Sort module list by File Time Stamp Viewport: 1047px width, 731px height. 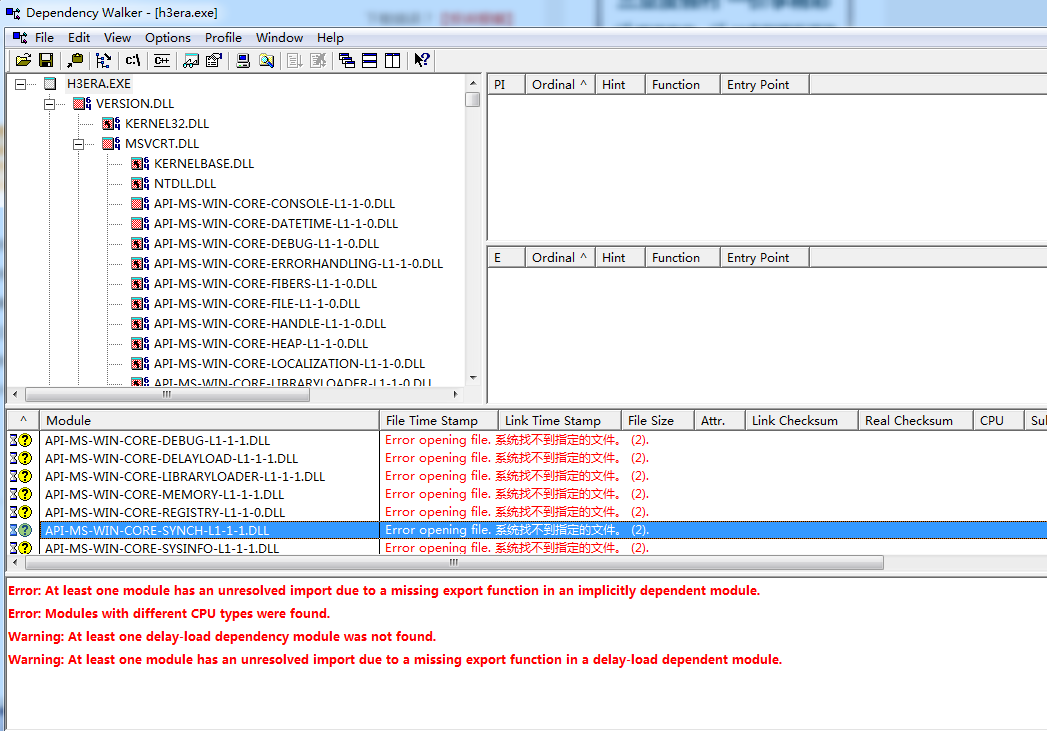pyautogui.click(x=439, y=421)
